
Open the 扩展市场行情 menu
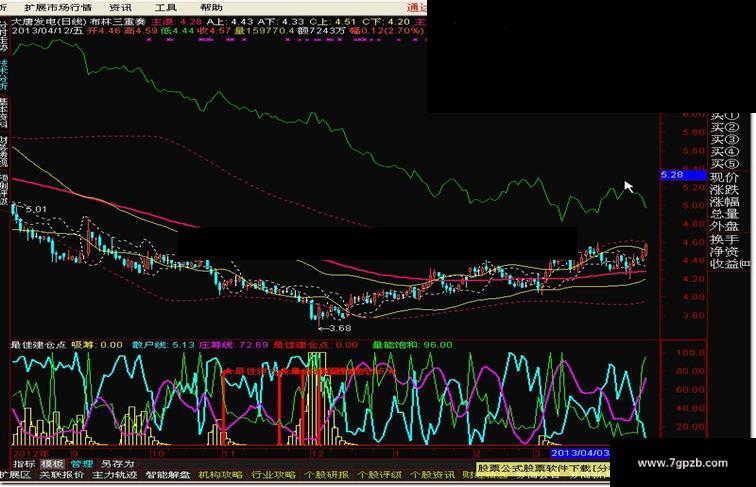(x=58, y=8)
